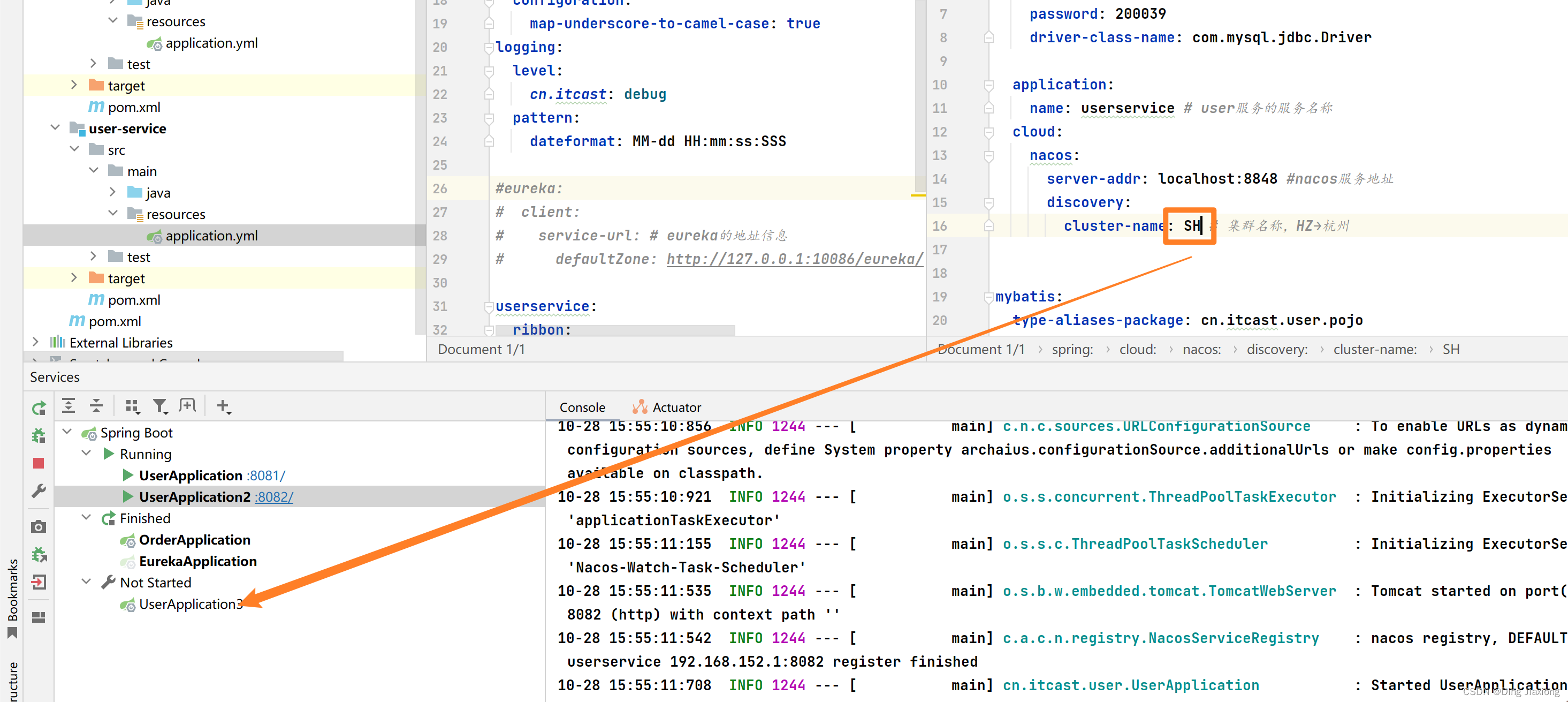The image size is (1568, 702).
Task: Expand the External Libraries node
Action: pyautogui.click(x=35, y=342)
